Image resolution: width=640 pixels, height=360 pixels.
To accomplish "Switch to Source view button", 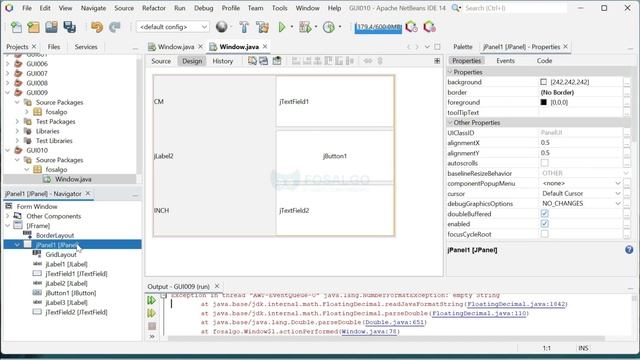I will pos(161,61).
